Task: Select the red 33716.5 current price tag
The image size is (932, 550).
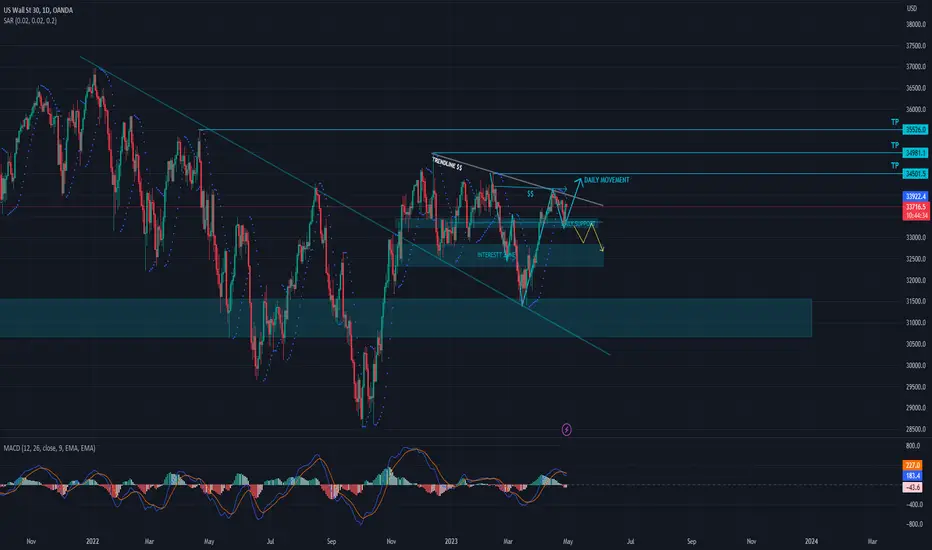Action: click(x=915, y=207)
